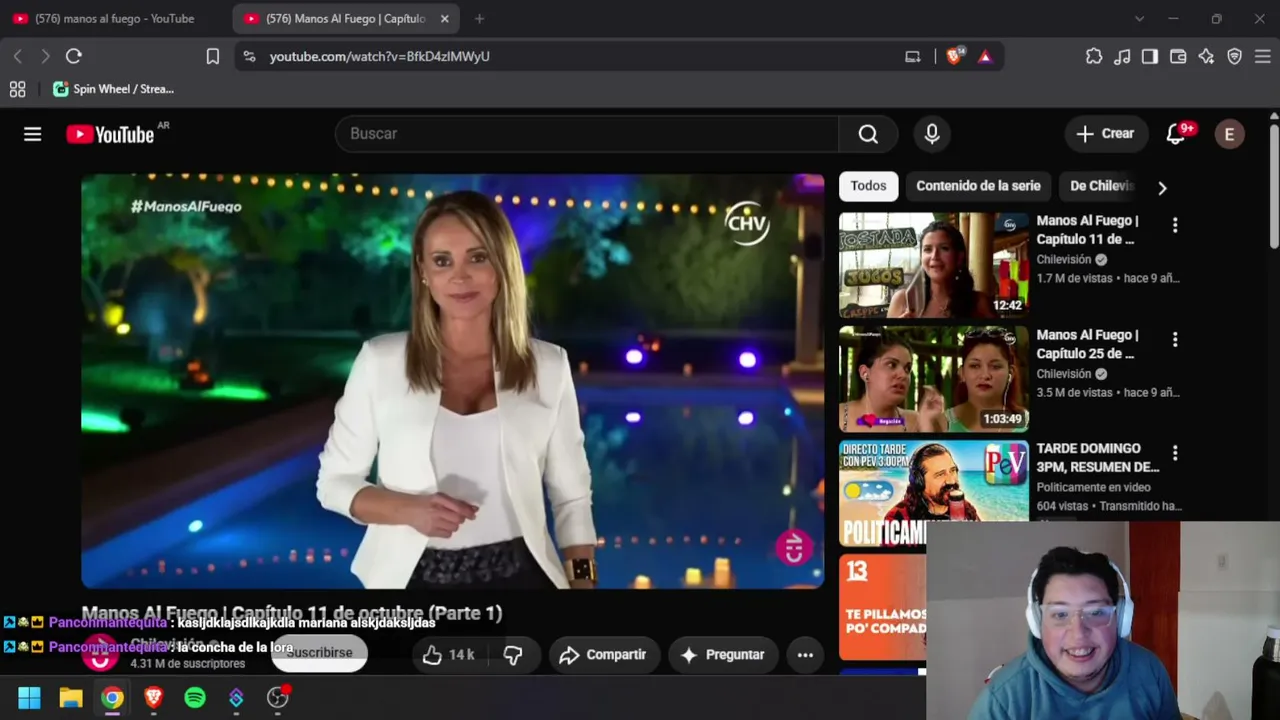This screenshot has width=1280, height=720.
Task: Start voice search with the microphone
Action: (x=932, y=134)
